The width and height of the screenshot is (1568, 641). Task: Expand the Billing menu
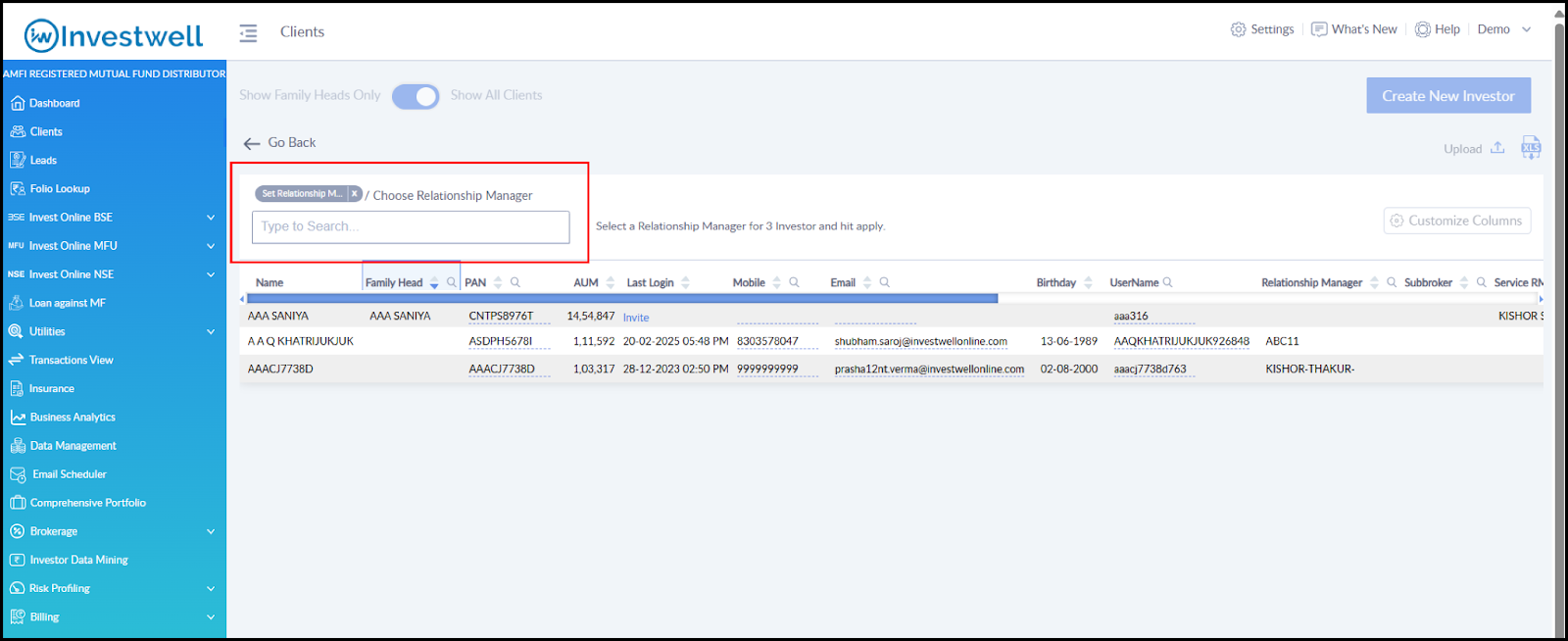[210, 616]
